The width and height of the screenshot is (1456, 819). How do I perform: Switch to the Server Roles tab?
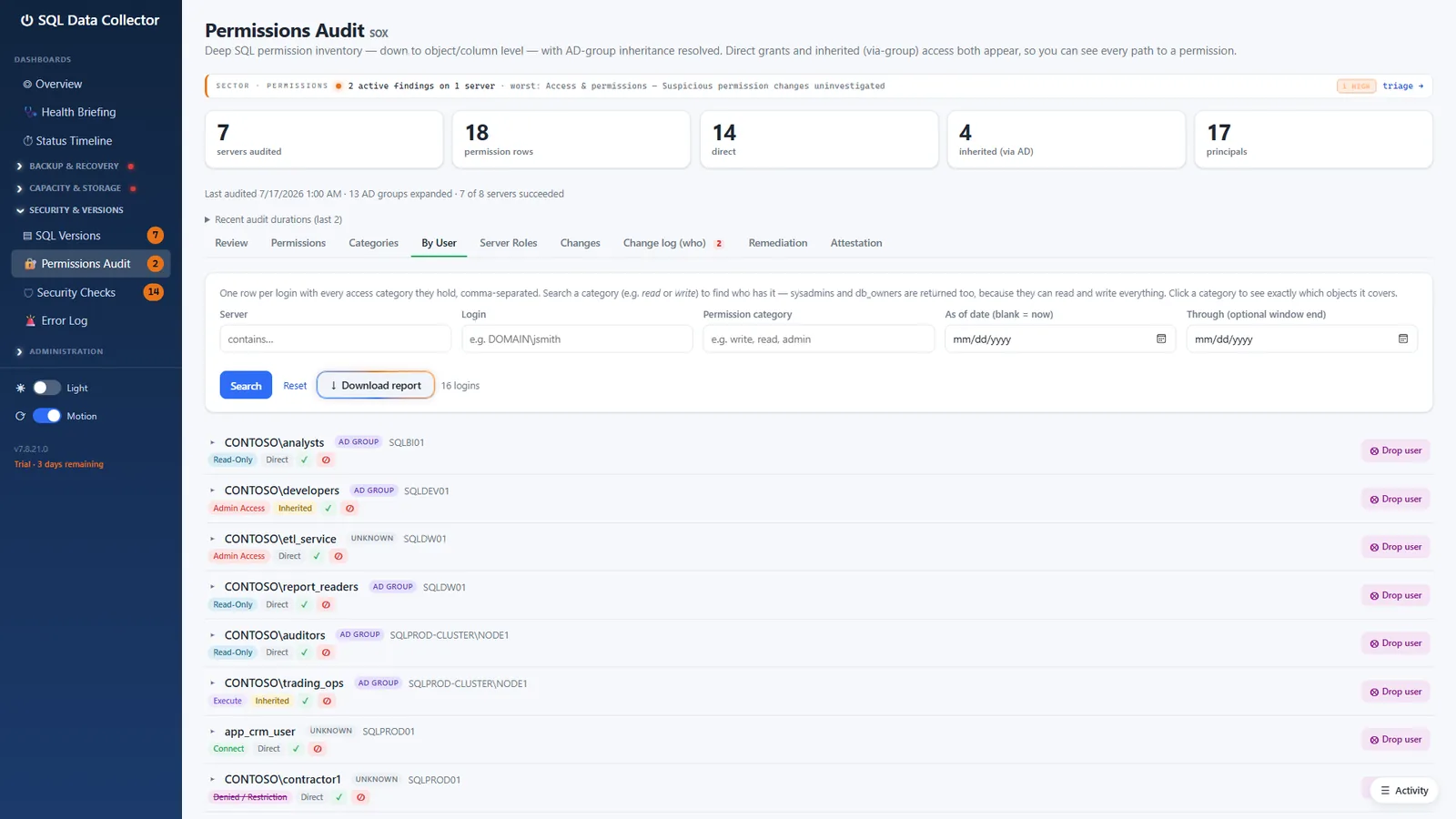[509, 243]
